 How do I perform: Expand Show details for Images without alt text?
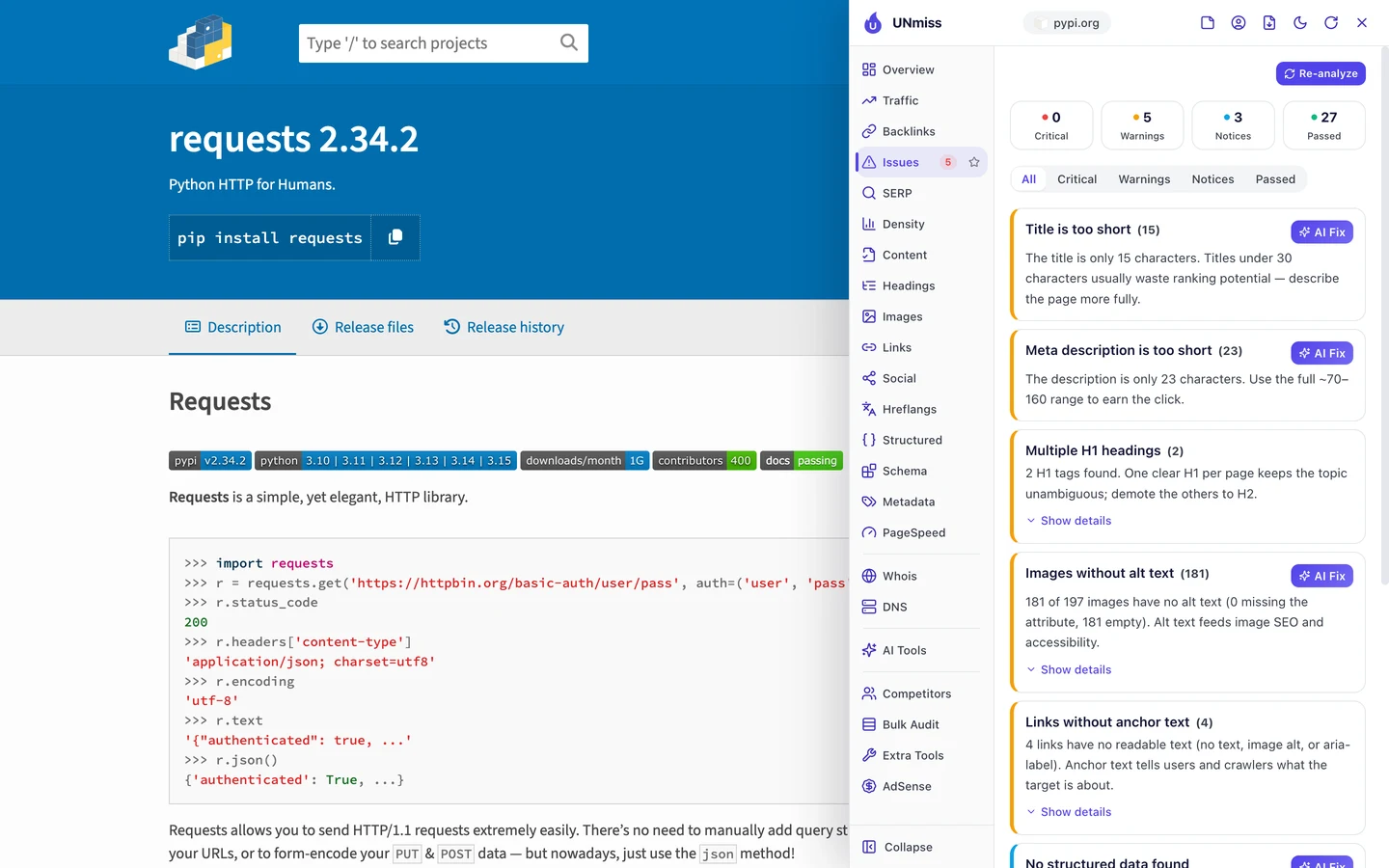[x=1069, y=669]
